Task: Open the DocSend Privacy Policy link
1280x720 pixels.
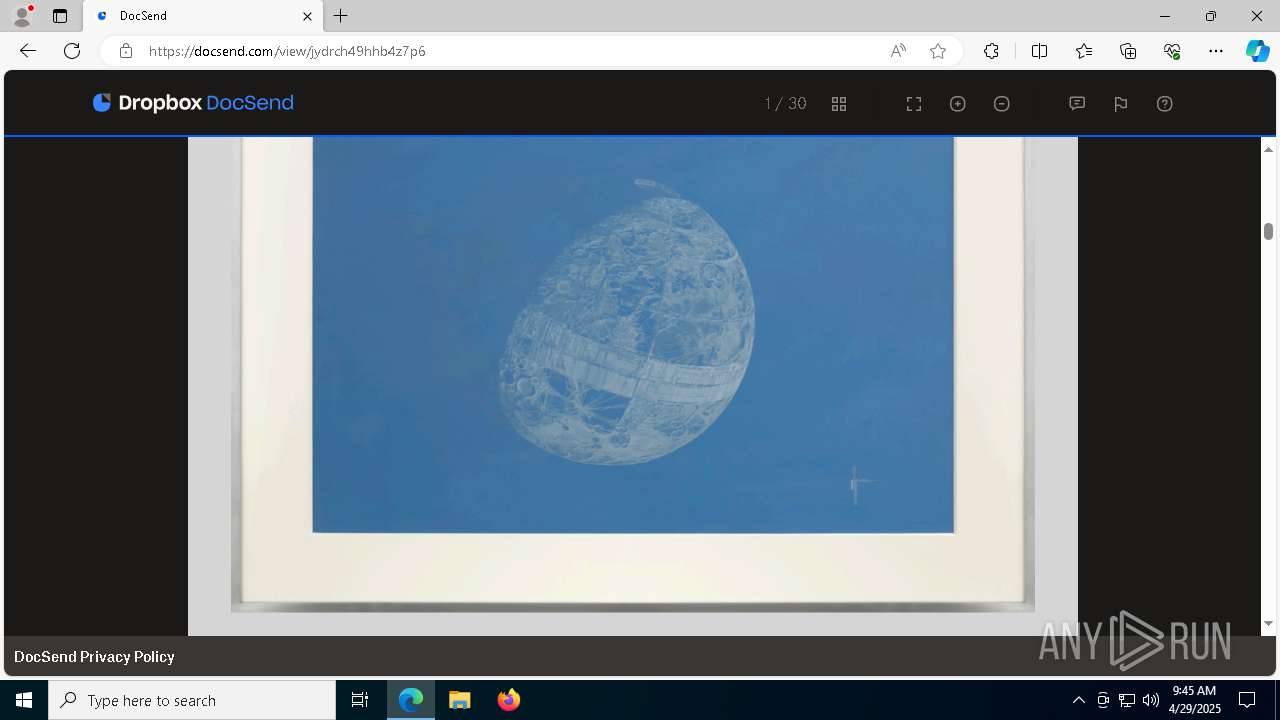Action: (94, 657)
